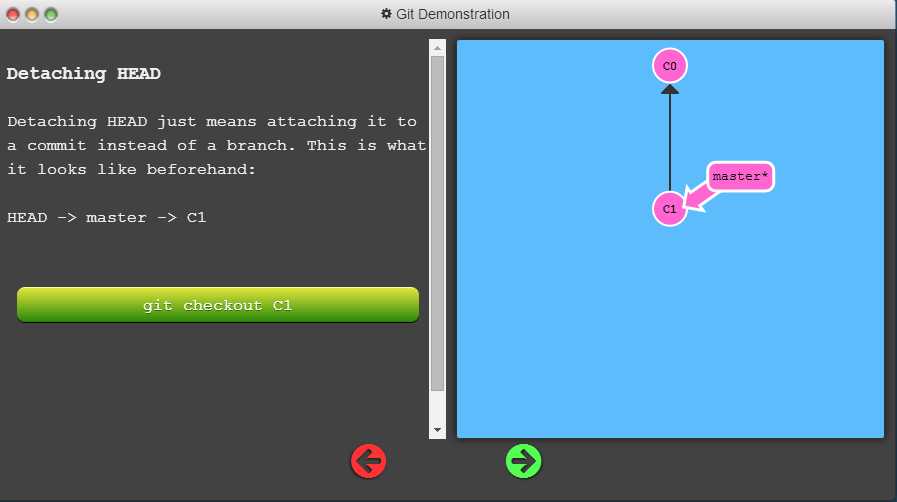Click the red back arrow icon
This screenshot has width=897, height=502.
368,461
